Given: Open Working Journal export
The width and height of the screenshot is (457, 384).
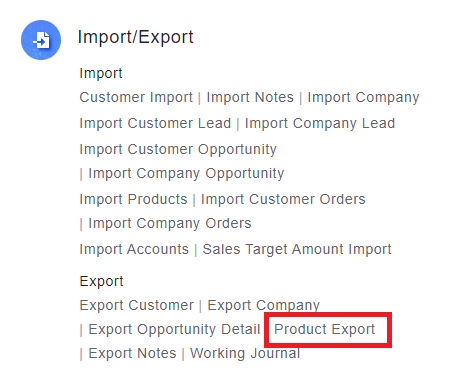Looking at the screenshot, I should click(x=245, y=353).
